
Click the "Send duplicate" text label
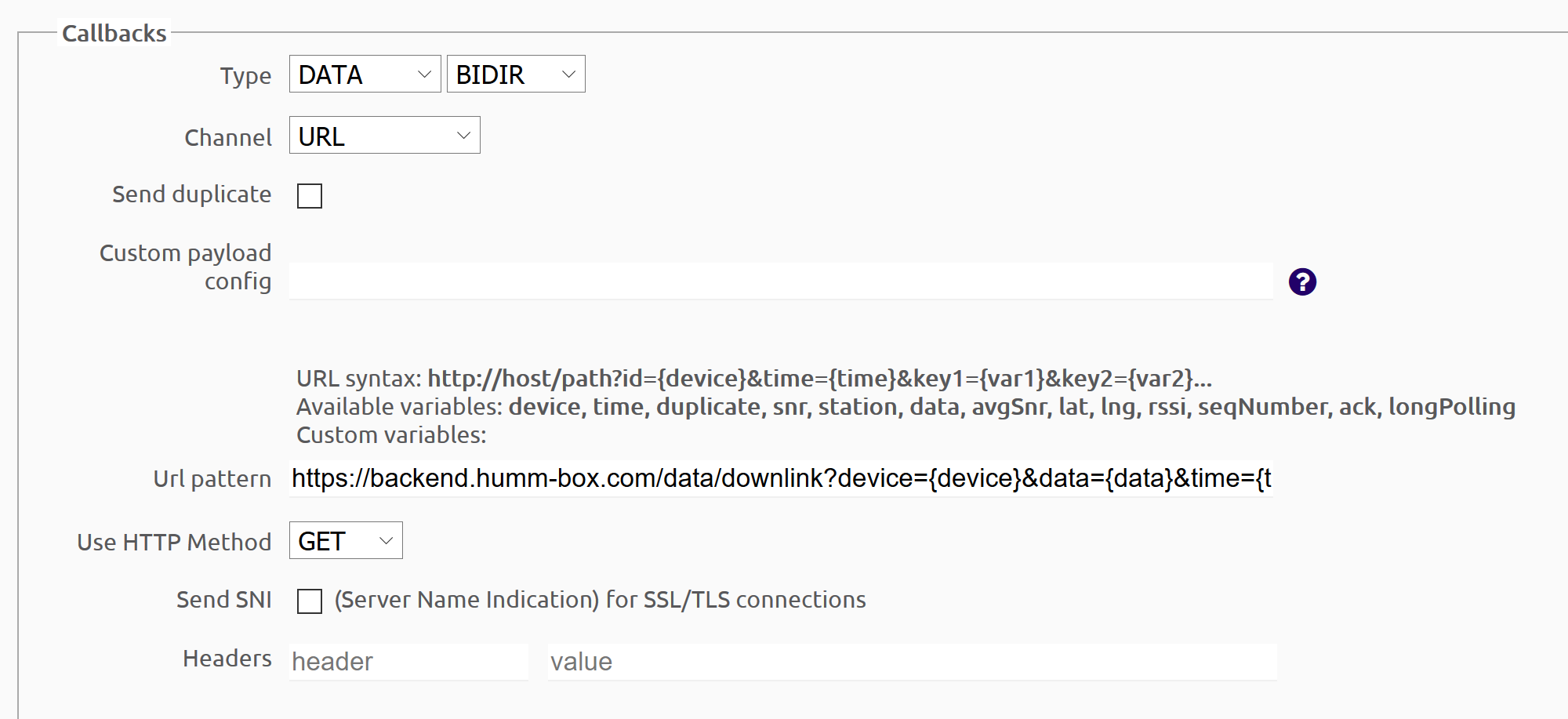[192, 194]
